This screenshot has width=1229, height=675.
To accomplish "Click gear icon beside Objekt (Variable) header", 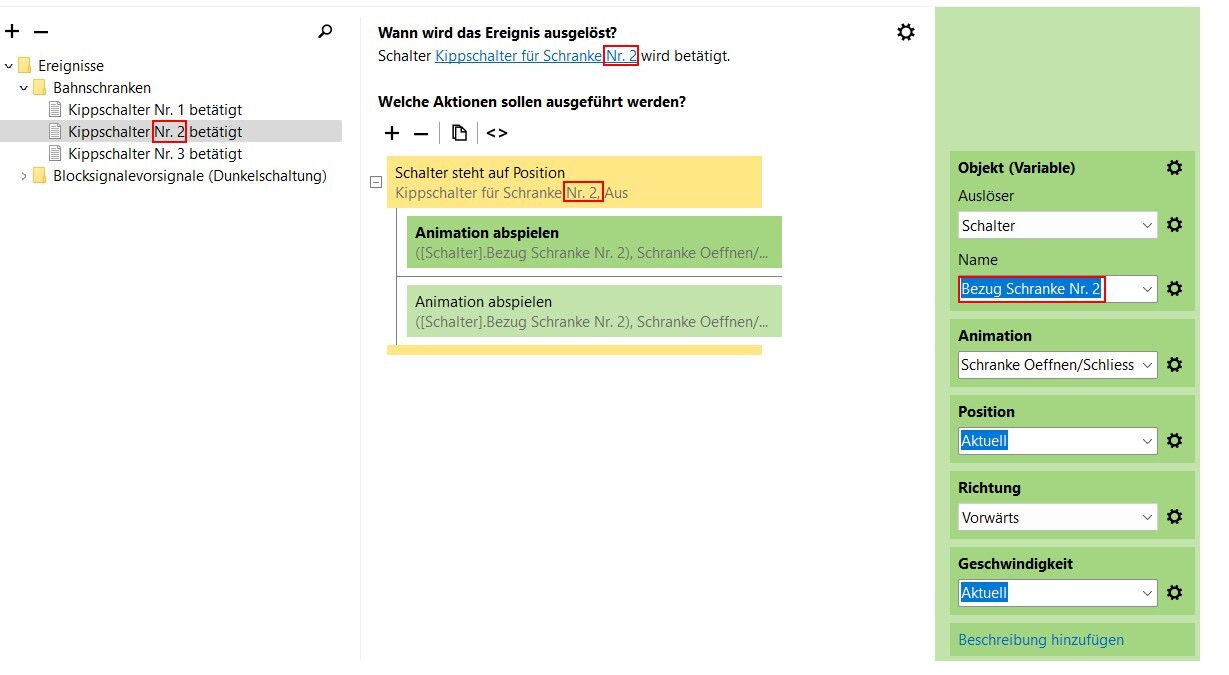I will click(1175, 168).
